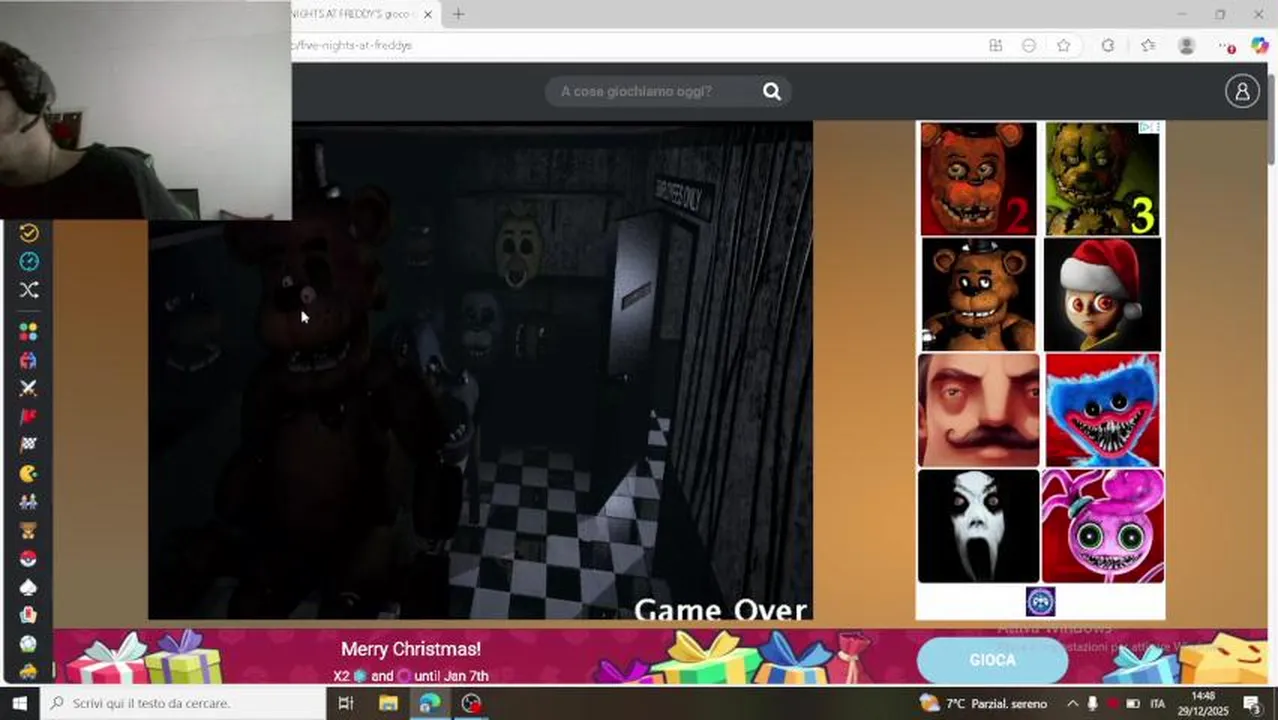Open the new games clock icon in sidebar
This screenshot has height=720, width=1278.
29,262
